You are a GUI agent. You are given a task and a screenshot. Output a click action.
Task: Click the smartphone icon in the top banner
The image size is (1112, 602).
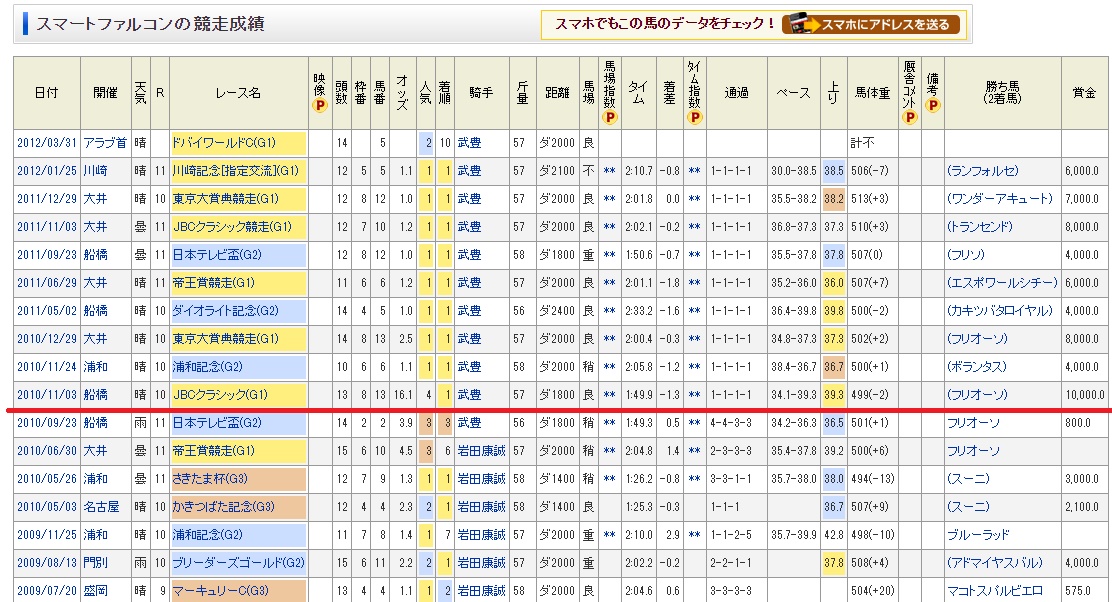point(796,24)
